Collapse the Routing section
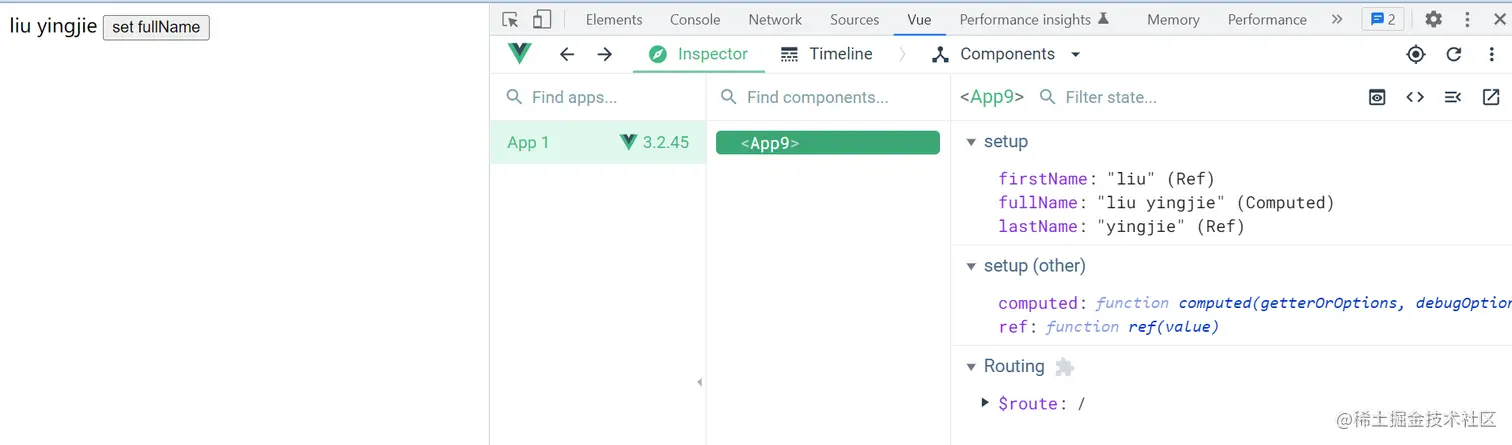Viewport: 1512px width, 445px height. pyautogui.click(x=971, y=367)
